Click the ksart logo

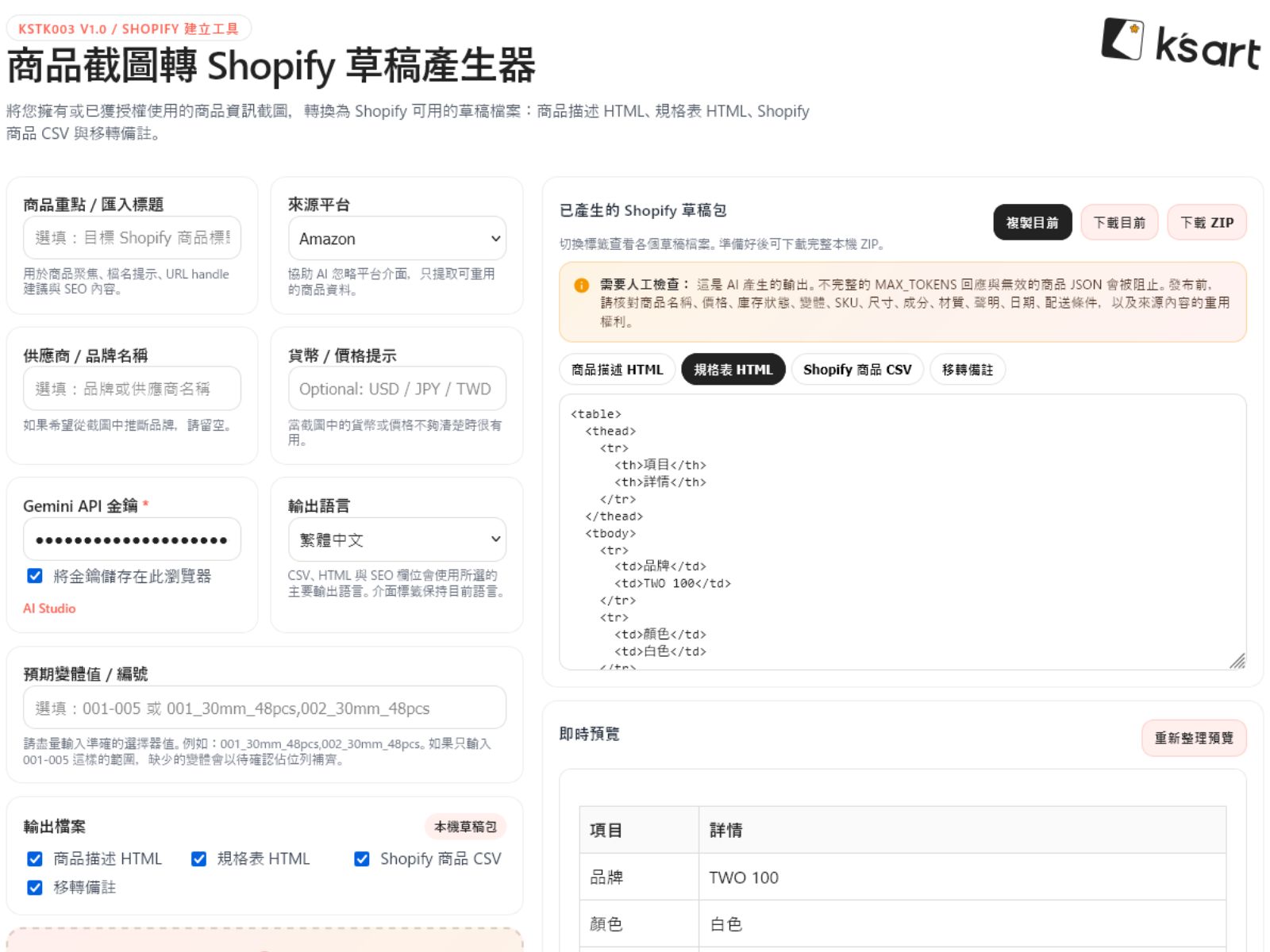pos(1180,44)
